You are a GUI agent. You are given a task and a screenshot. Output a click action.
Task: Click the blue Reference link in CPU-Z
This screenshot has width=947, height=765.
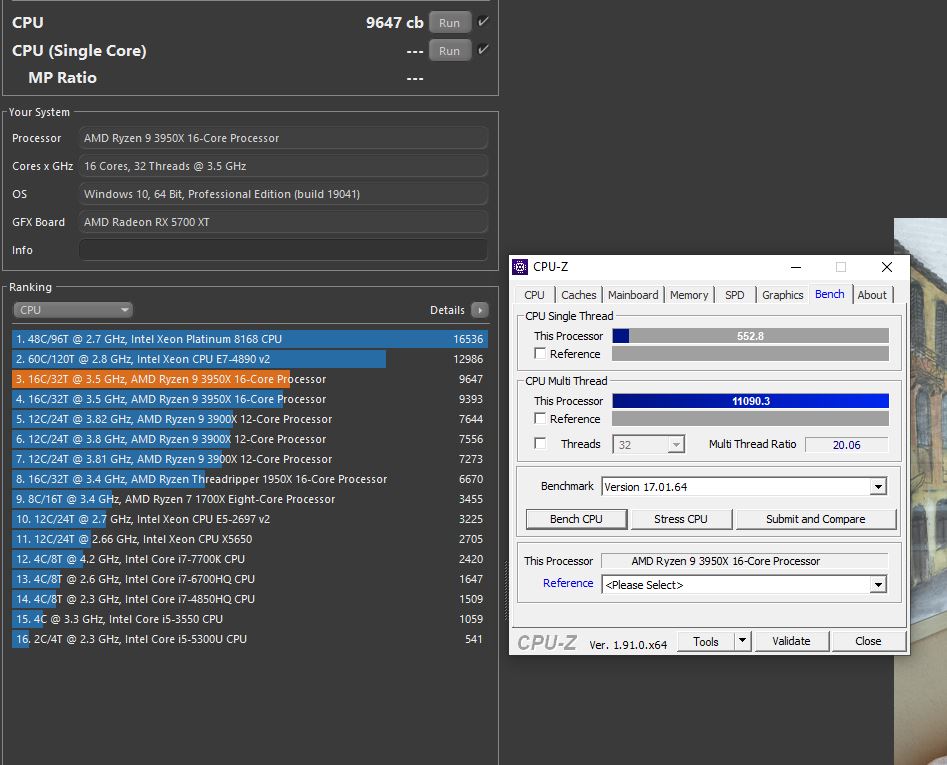568,583
